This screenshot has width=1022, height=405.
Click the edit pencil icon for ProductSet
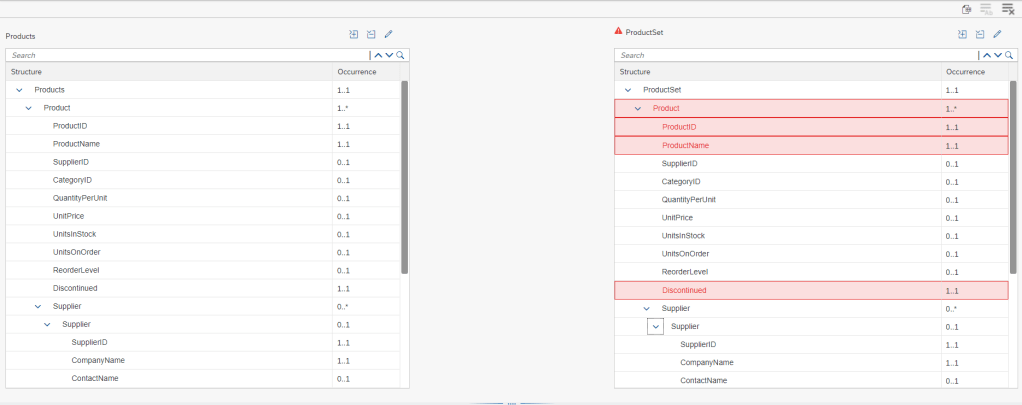click(x=997, y=34)
